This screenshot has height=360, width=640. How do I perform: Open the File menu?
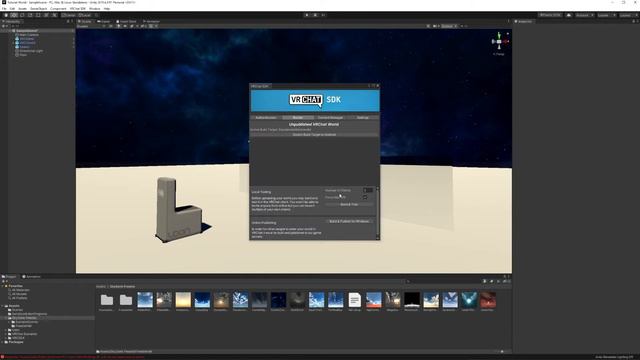[4, 9]
